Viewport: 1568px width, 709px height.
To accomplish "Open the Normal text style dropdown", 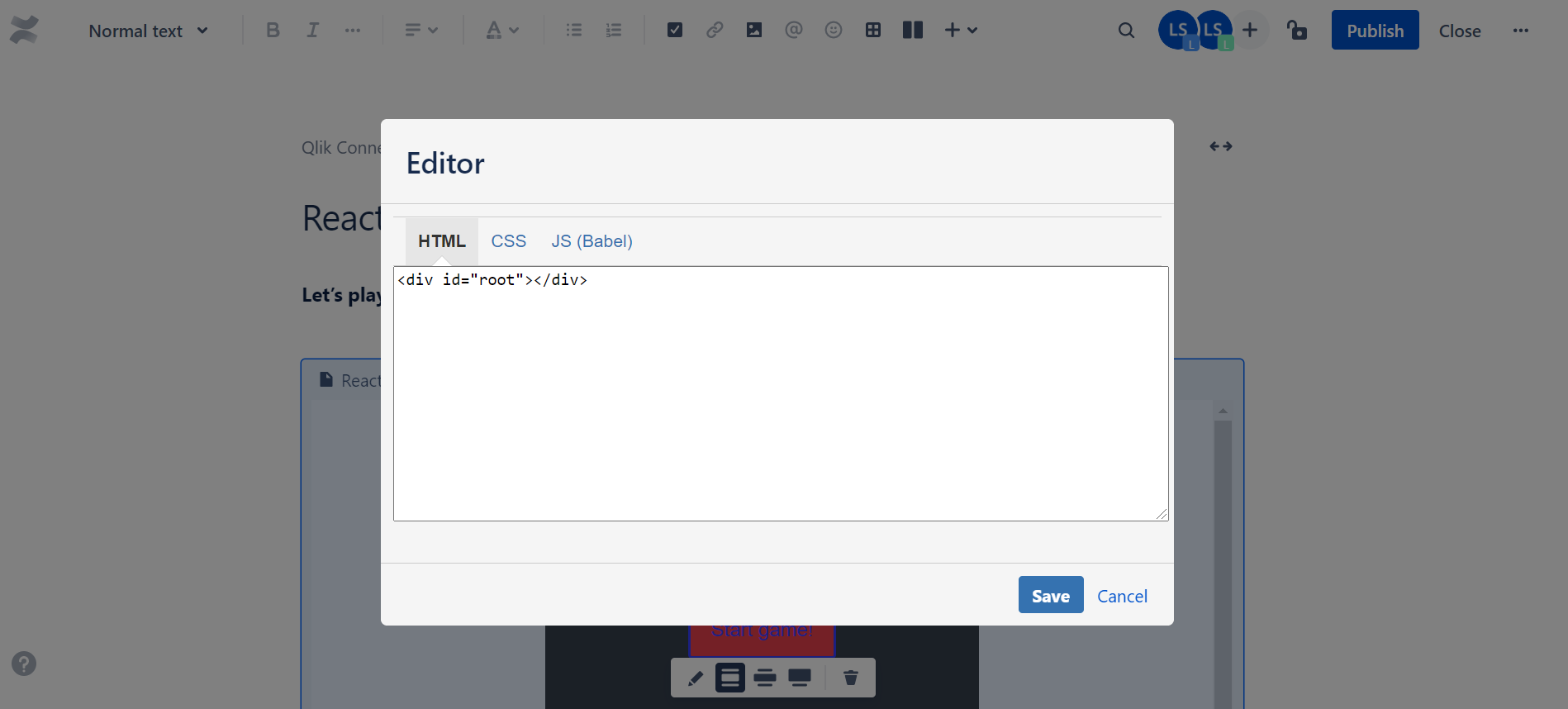I will point(149,31).
